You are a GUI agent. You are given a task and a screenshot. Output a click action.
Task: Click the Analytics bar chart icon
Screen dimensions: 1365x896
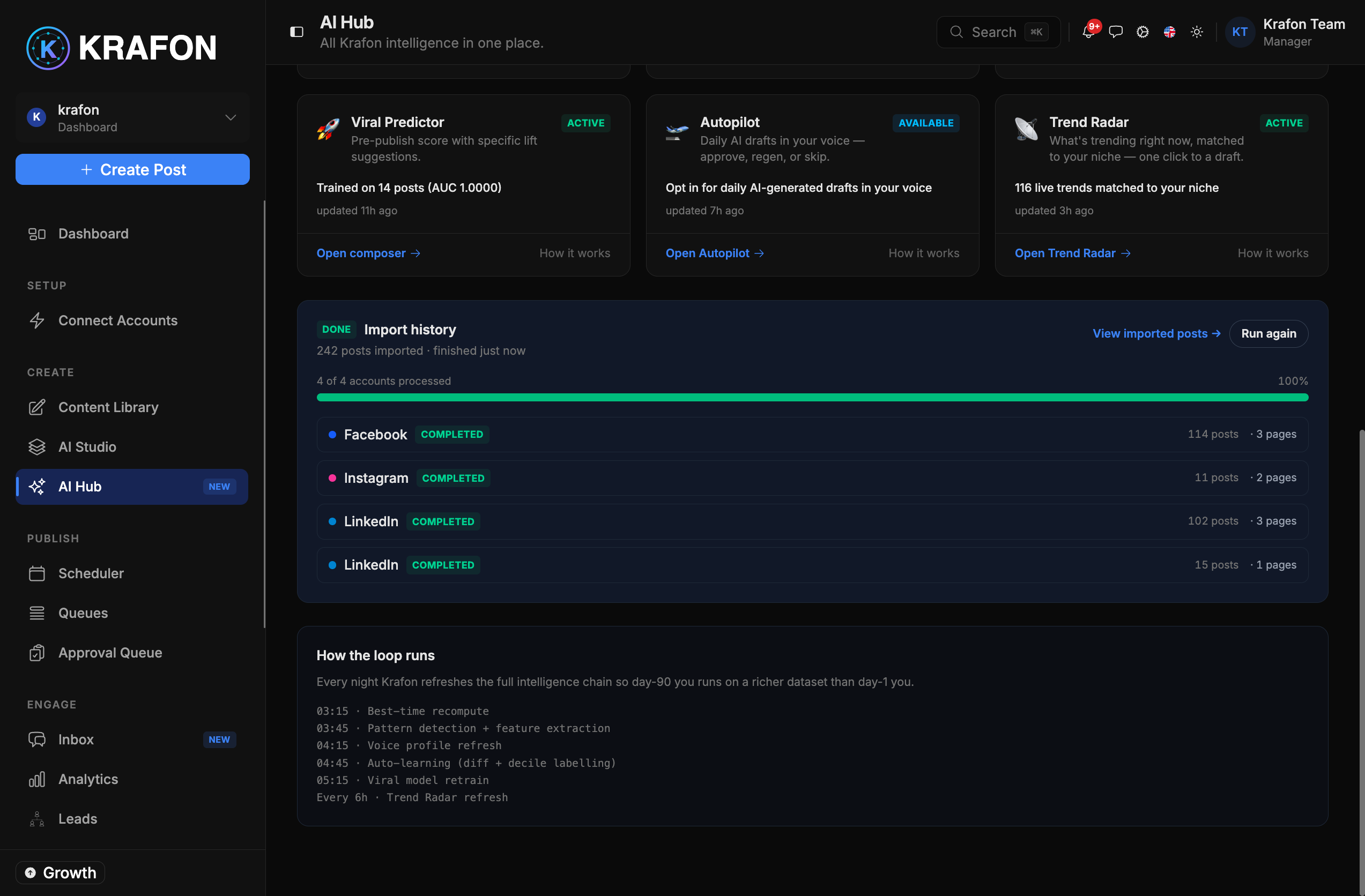coord(38,779)
